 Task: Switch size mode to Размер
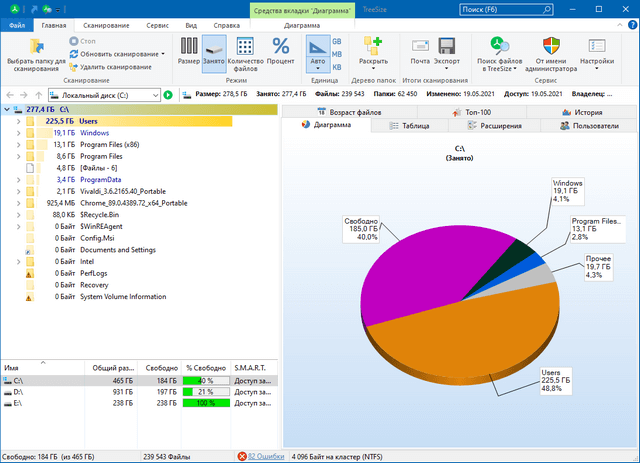189,46
